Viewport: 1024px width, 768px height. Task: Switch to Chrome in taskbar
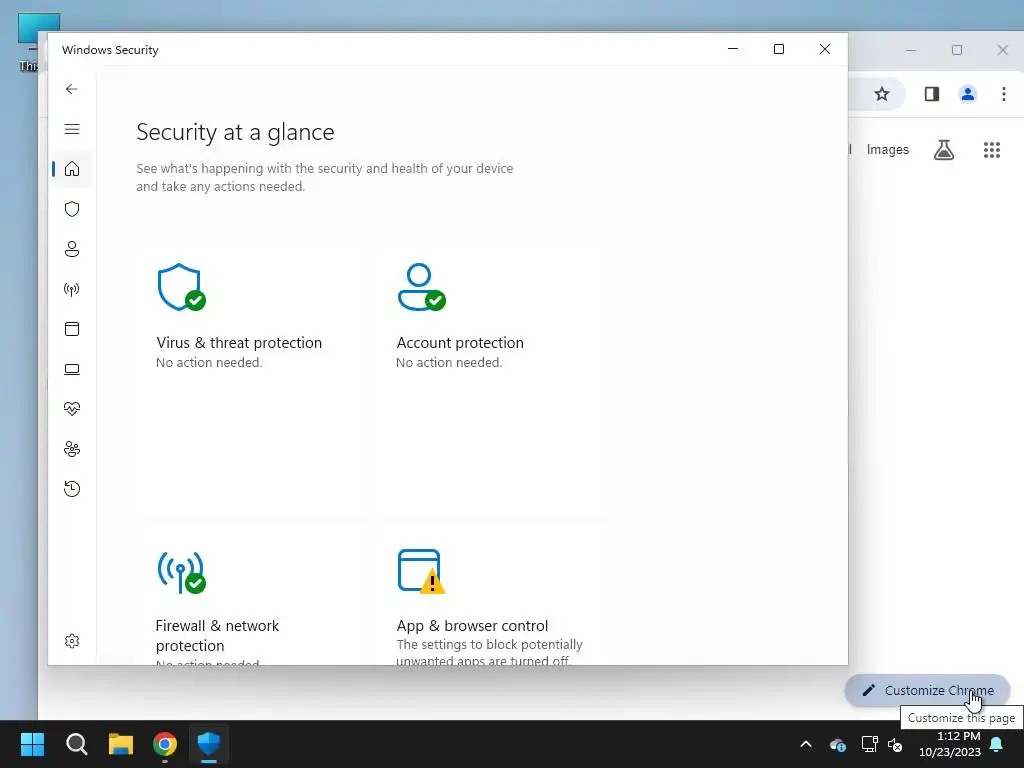click(x=165, y=744)
